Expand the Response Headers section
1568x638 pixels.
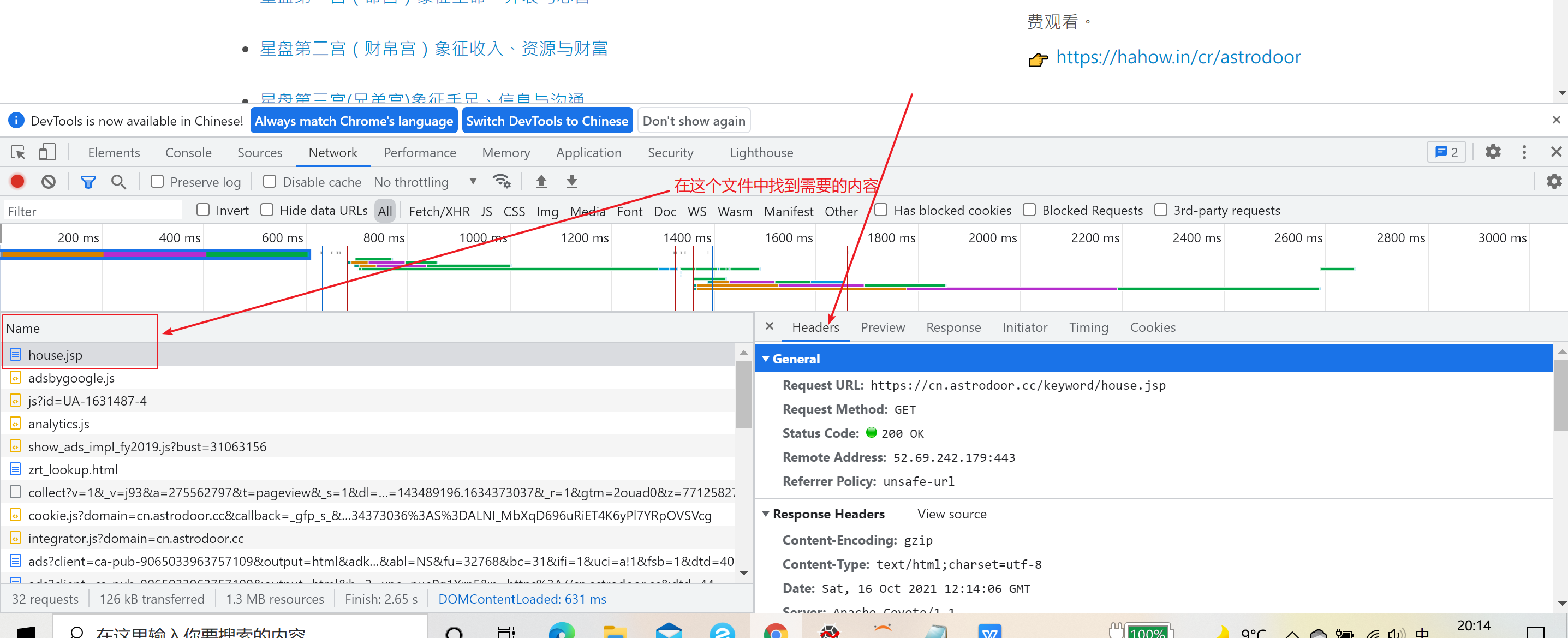(x=767, y=513)
